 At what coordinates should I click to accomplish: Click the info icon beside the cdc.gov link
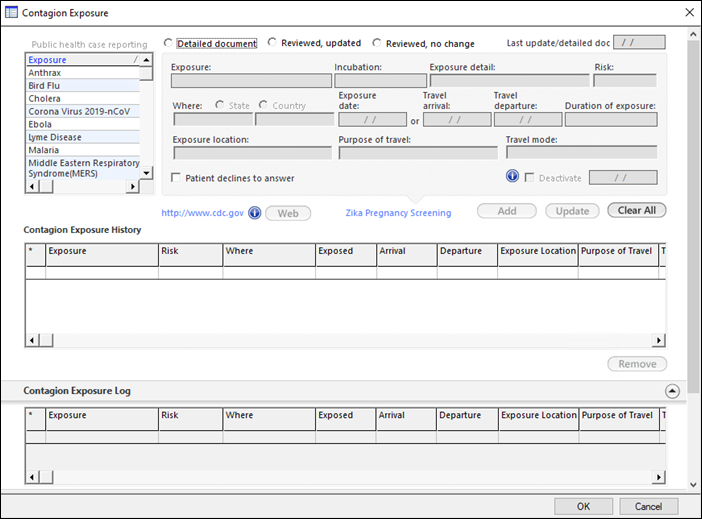click(x=255, y=213)
